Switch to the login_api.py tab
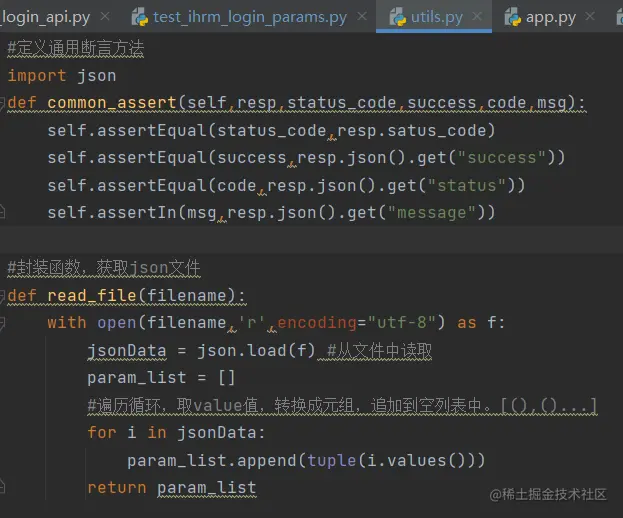623x518 pixels. click(45, 17)
